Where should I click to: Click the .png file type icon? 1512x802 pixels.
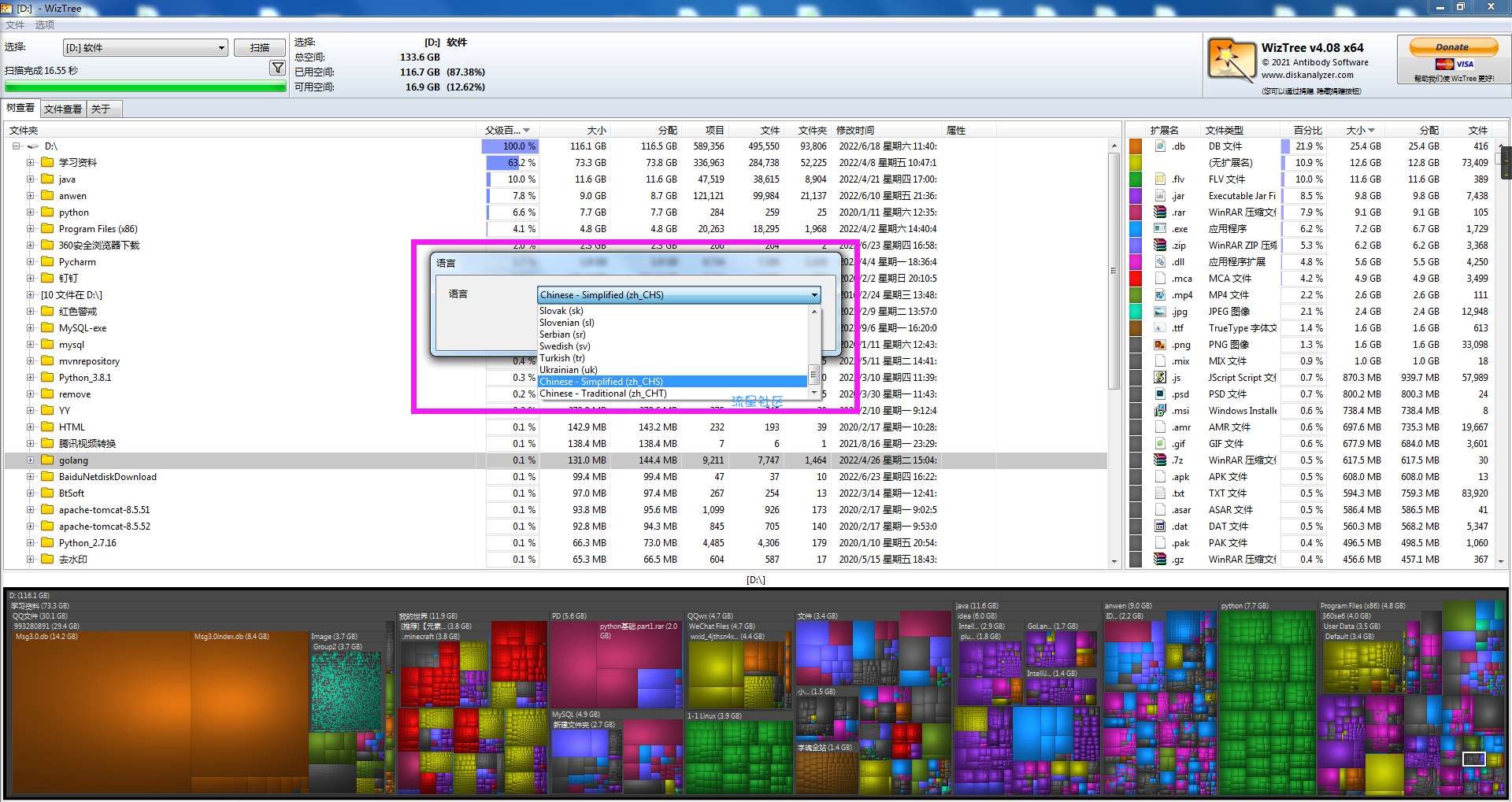click(x=1160, y=345)
